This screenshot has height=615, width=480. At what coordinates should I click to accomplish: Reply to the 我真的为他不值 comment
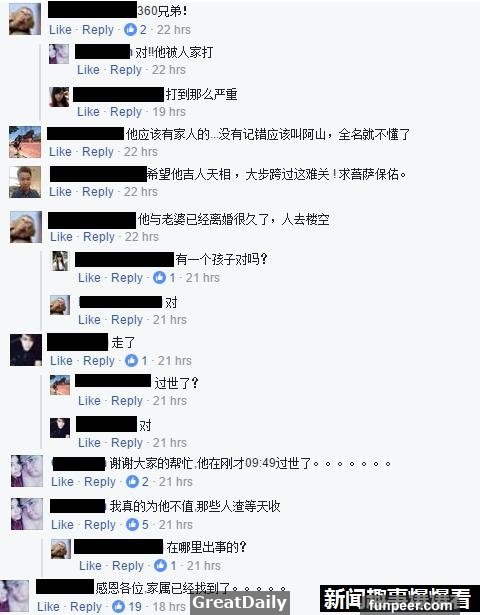(x=100, y=525)
